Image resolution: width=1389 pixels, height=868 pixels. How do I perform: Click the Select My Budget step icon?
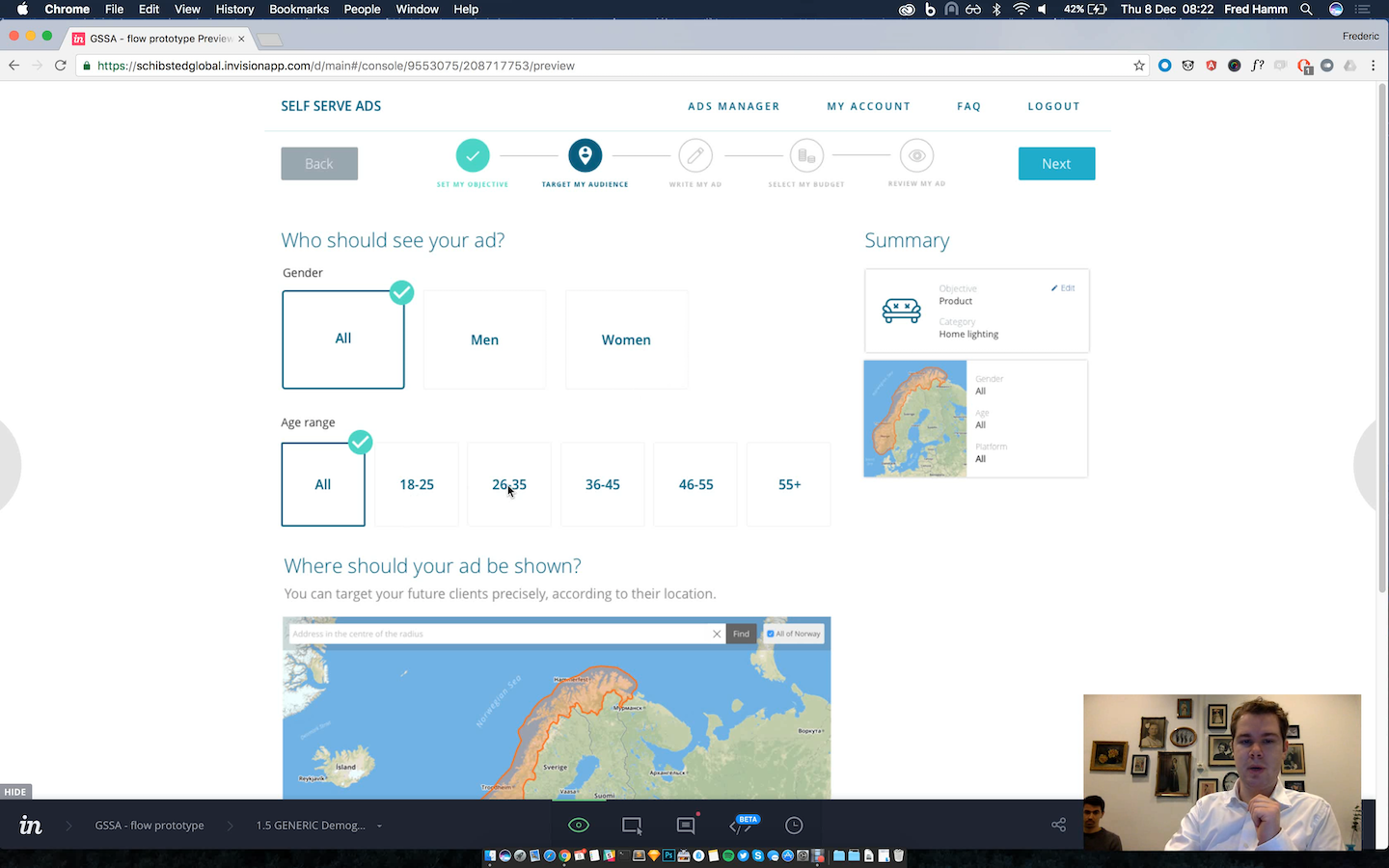pyautogui.click(x=806, y=155)
